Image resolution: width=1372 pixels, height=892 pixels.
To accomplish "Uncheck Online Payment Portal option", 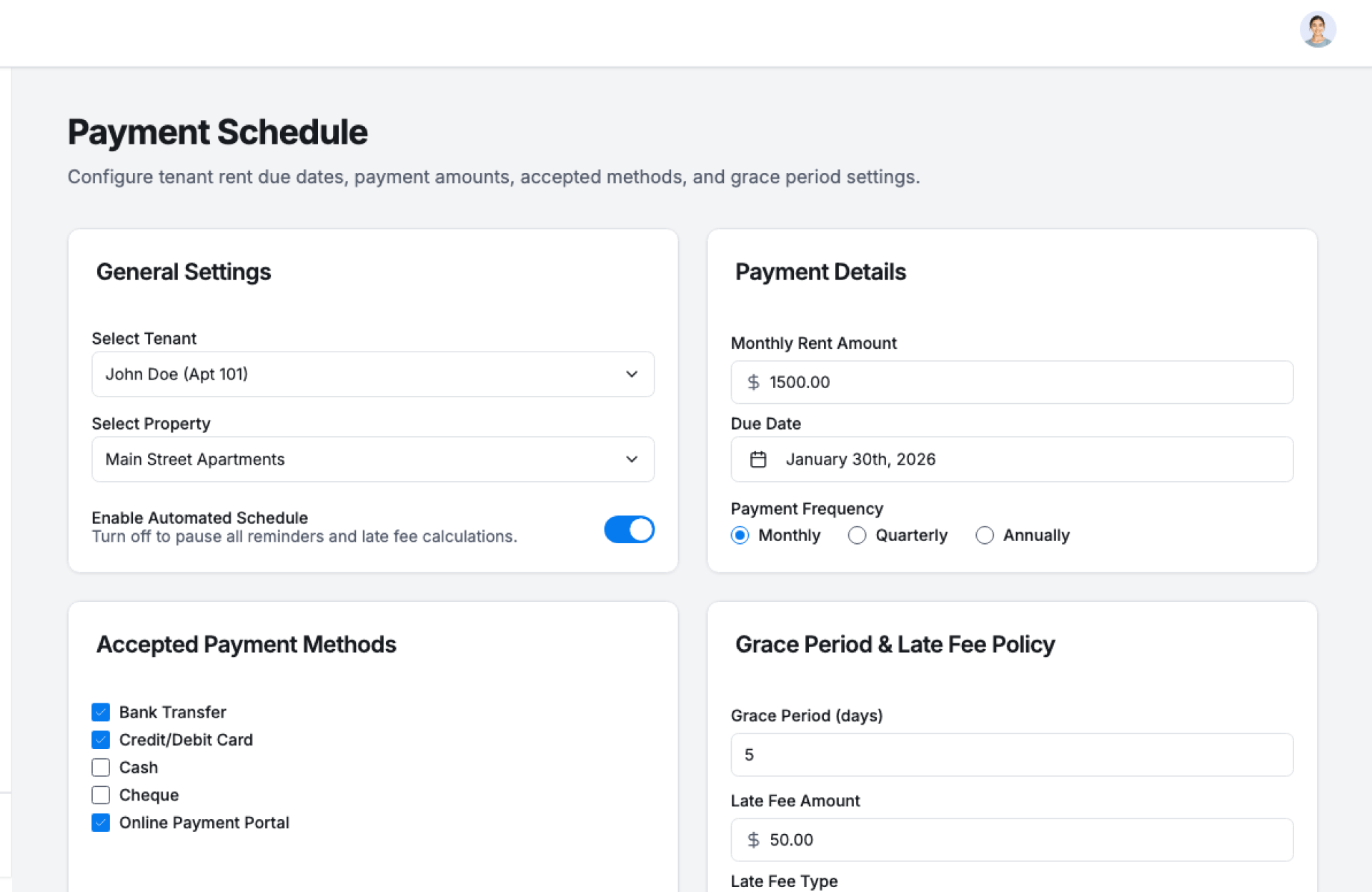I will [101, 823].
